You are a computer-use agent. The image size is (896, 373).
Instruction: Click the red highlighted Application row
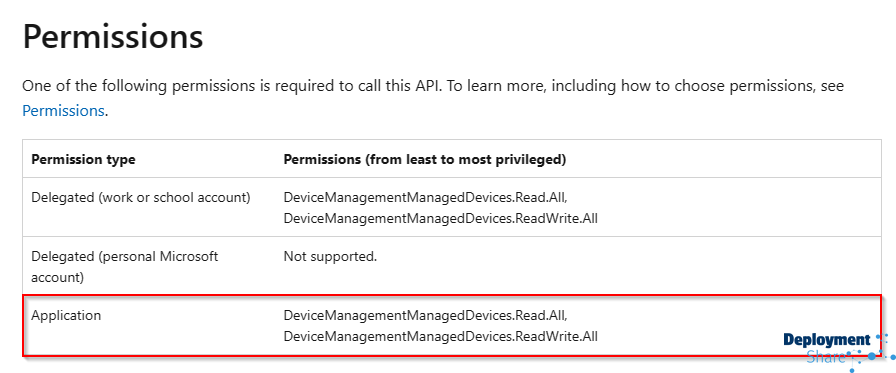[452, 326]
